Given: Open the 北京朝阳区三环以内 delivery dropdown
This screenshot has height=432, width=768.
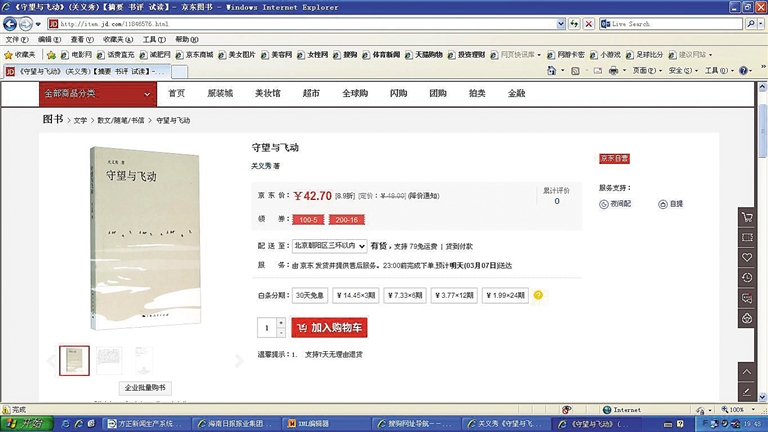Looking at the screenshot, I should 329,244.
